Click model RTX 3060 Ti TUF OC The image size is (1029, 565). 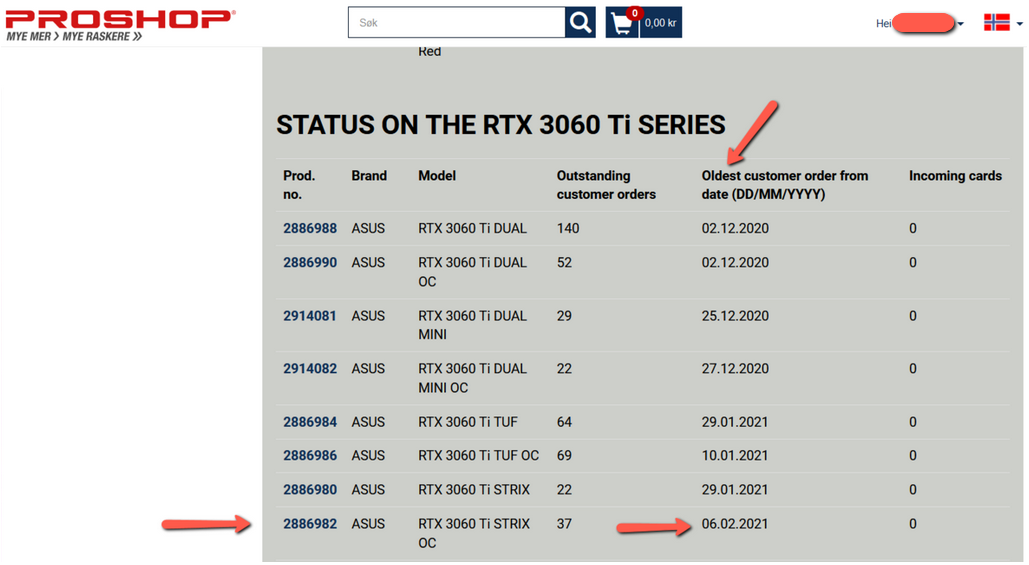coord(478,455)
